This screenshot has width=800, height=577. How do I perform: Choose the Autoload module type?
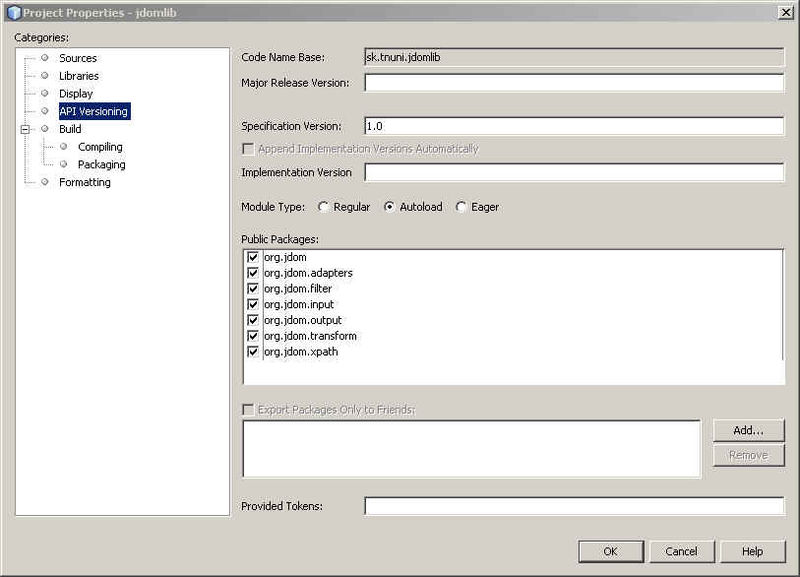tap(389, 207)
